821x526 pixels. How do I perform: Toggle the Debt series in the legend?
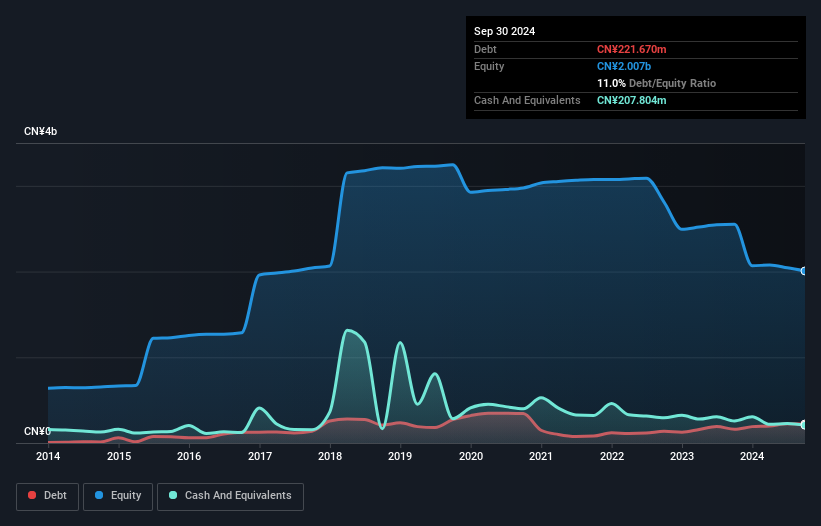(48, 496)
